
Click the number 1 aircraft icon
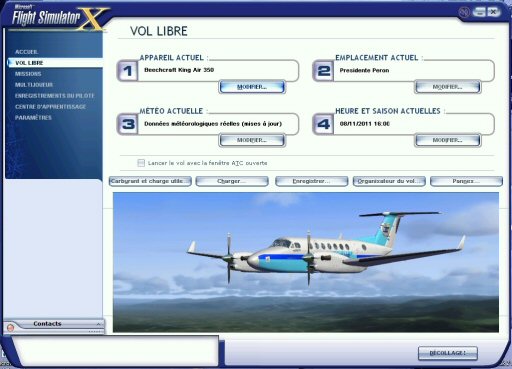click(x=127, y=71)
